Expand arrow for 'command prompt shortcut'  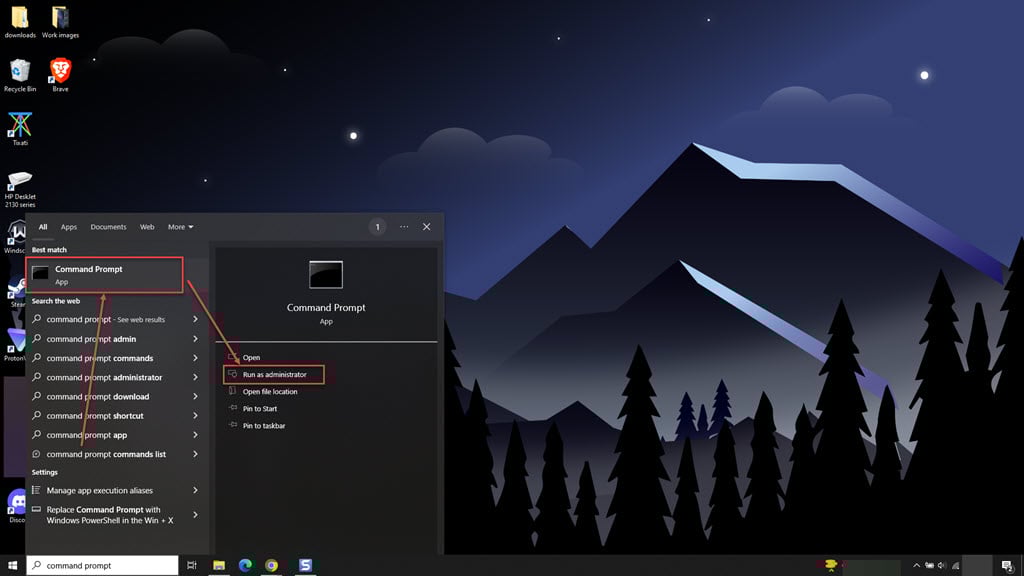click(195, 416)
